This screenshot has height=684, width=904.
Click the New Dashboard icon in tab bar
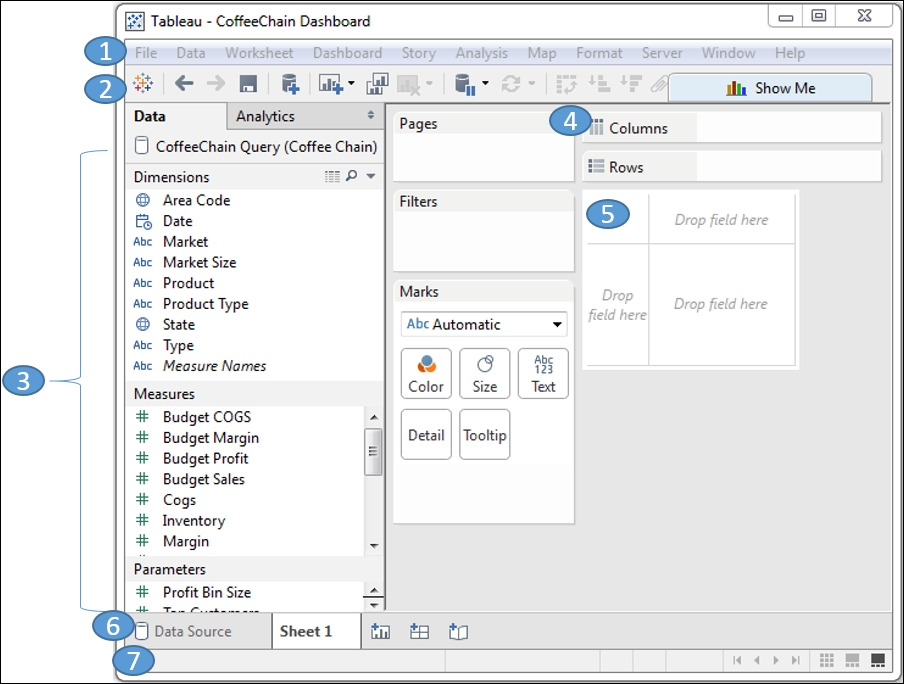[419, 632]
